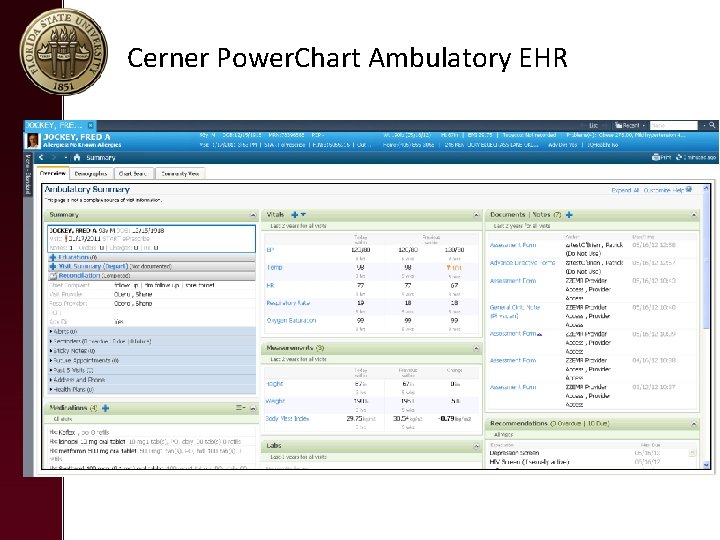Add a medication with the Medications plus icon

tap(106, 408)
